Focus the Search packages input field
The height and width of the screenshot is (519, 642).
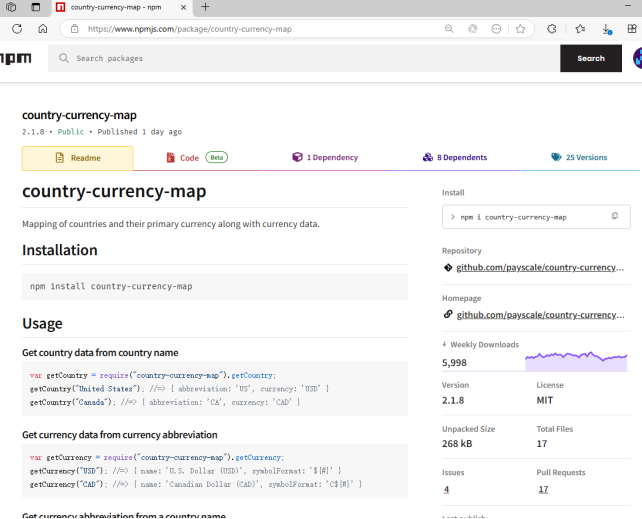[304, 58]
